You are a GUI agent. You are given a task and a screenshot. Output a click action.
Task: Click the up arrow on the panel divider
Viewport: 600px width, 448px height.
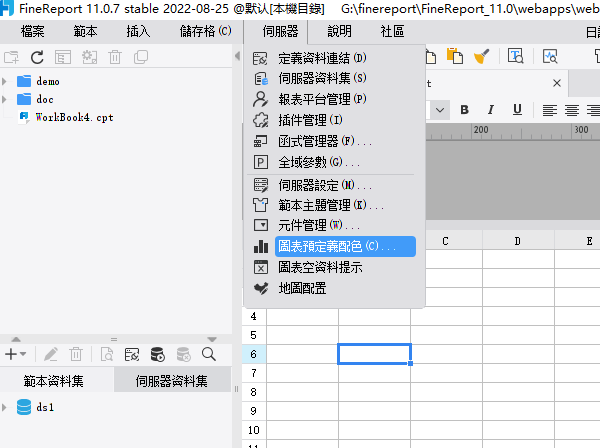pos(16,339)
